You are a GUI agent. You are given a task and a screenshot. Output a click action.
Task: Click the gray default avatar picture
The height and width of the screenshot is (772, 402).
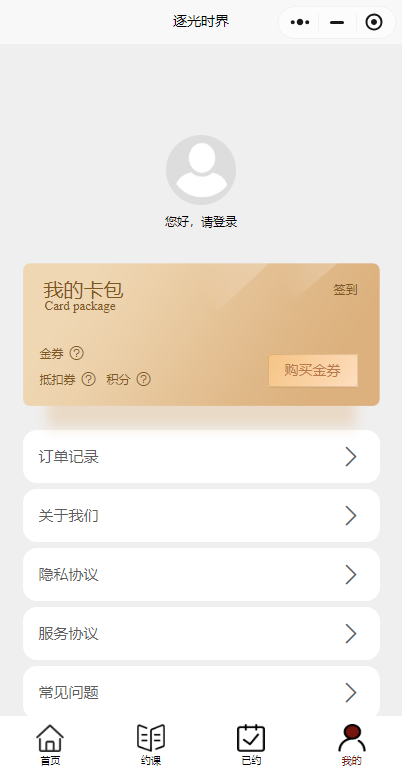[201, 170]
